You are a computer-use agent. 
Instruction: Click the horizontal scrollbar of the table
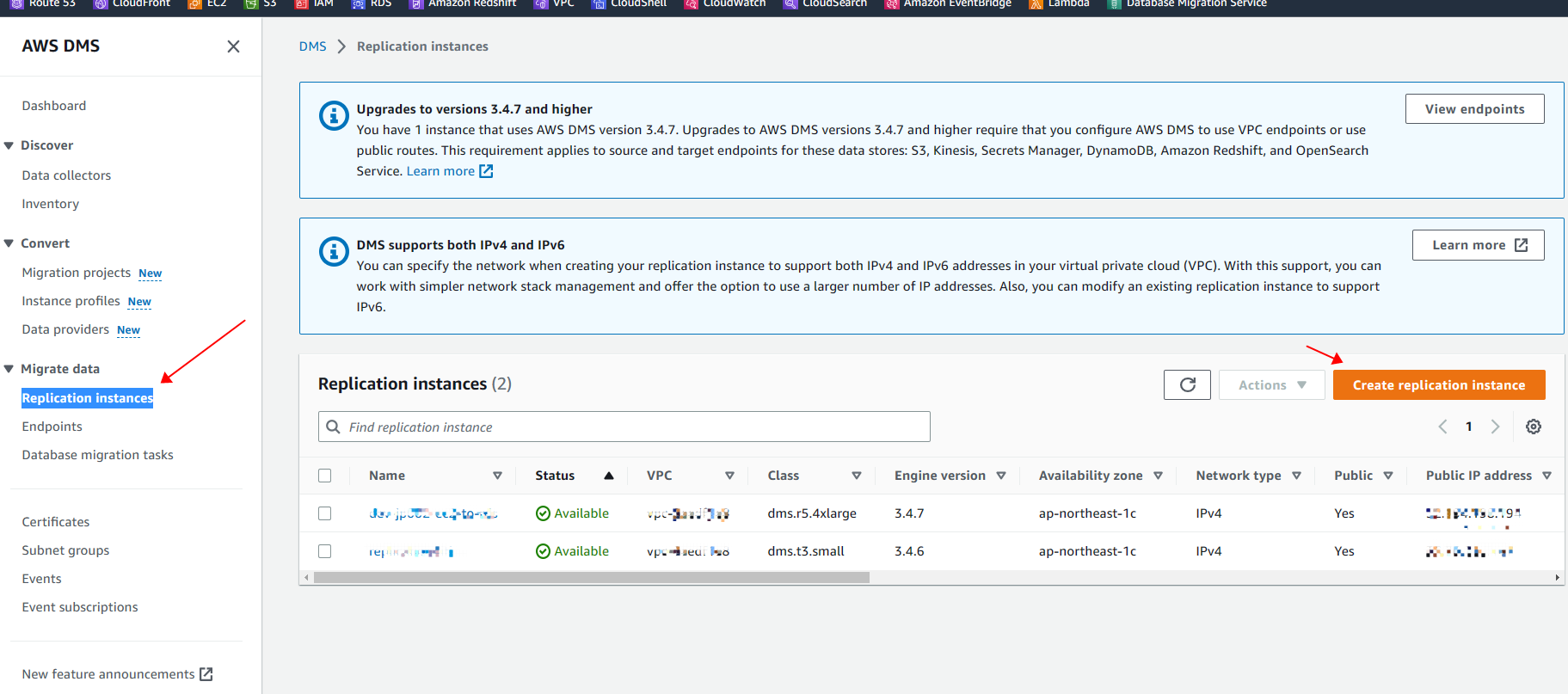pyautogui.click(x=592, y=578)
